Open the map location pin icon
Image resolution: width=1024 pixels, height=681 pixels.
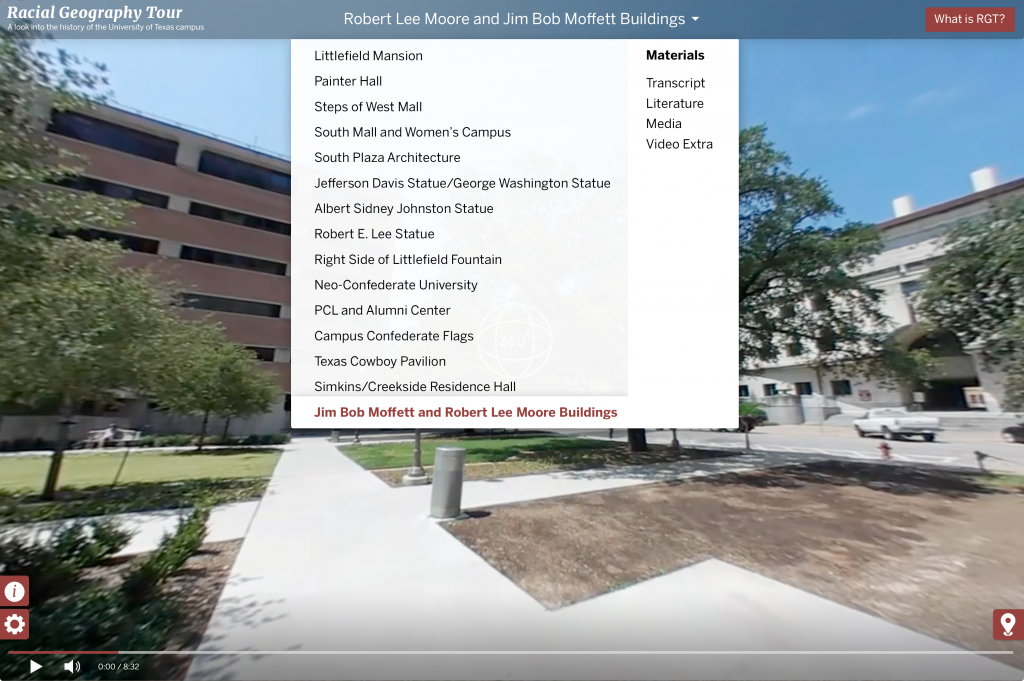pos(1008,624)
